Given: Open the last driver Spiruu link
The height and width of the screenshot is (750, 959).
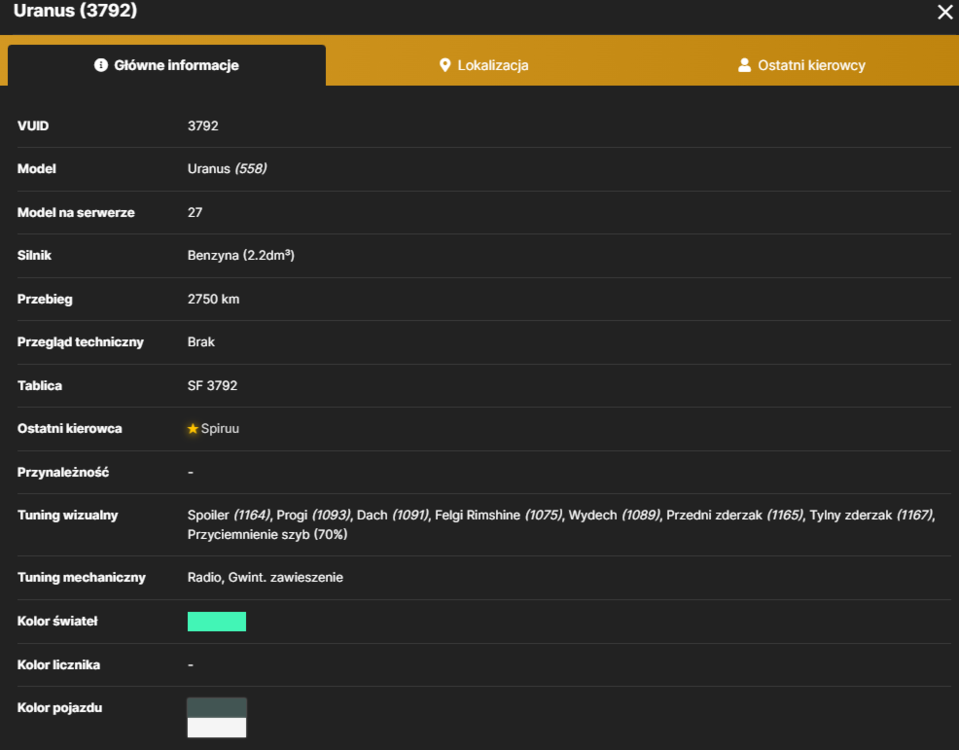Looking at the screenshot, I should [x=220, y=429].
